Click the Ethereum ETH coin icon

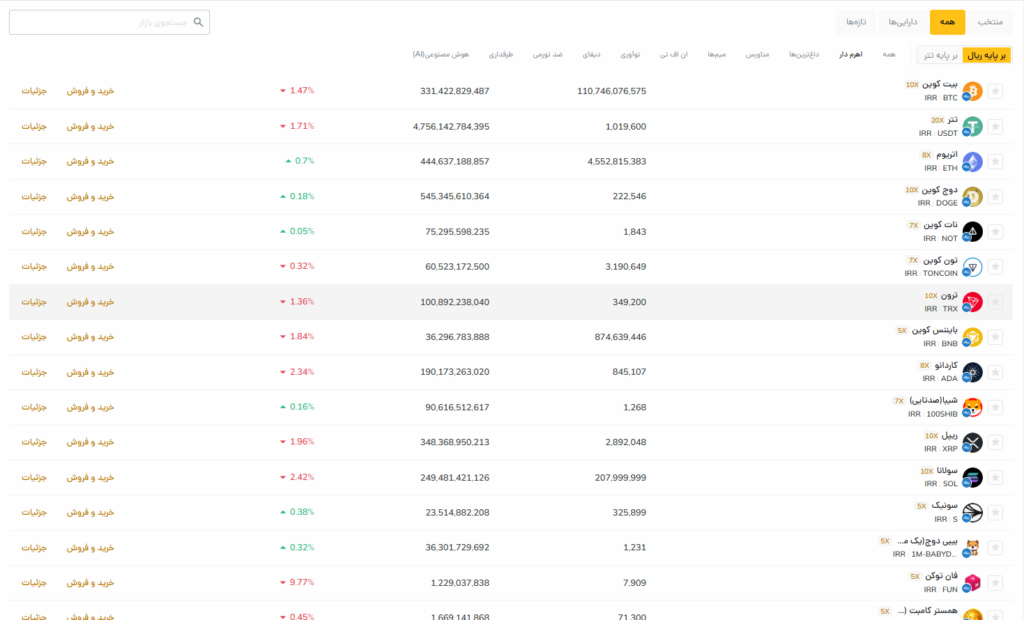coord(972,161)
